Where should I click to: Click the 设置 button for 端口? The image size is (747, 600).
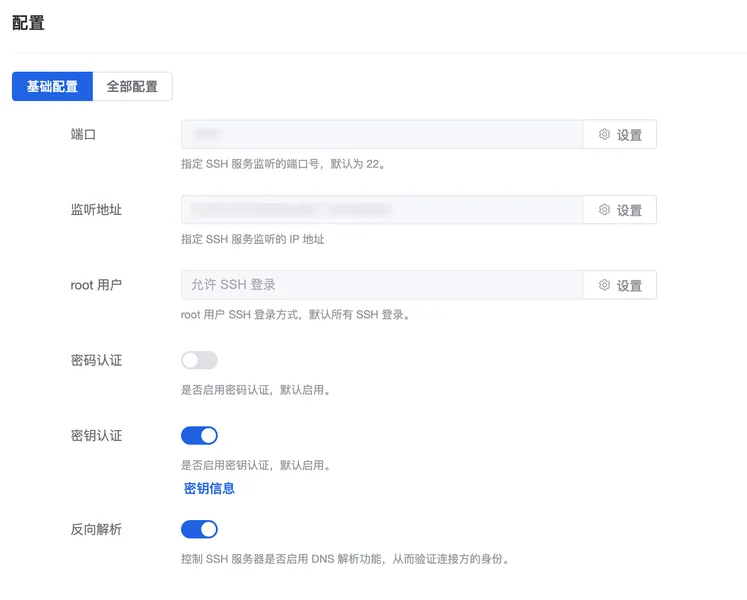[x=620, y=134]
